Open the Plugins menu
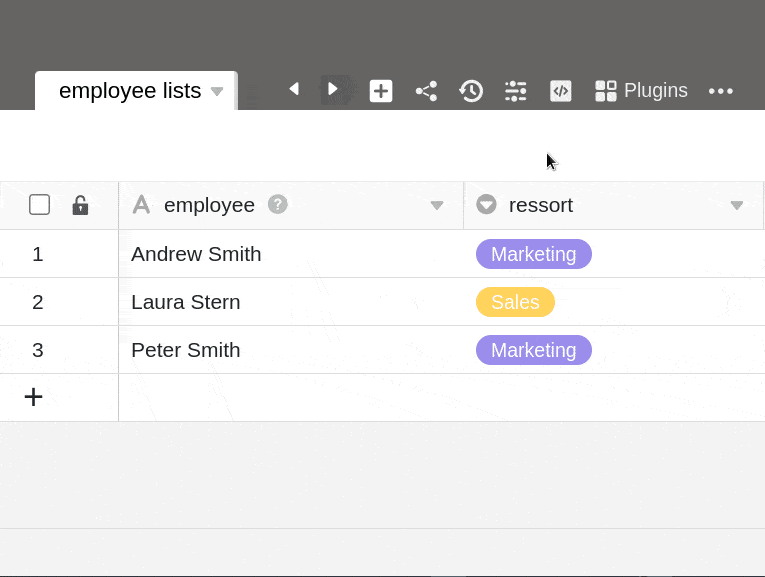765x577 pixels. coord(641,91)
